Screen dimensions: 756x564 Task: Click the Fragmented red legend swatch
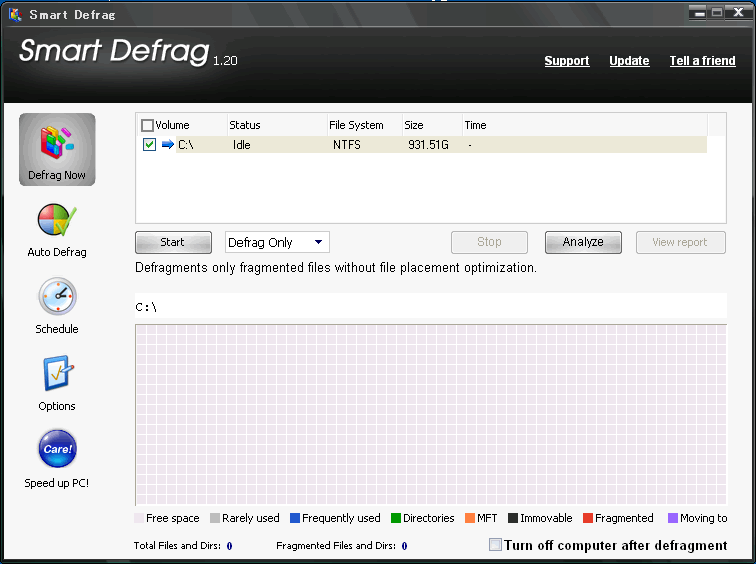588,518
